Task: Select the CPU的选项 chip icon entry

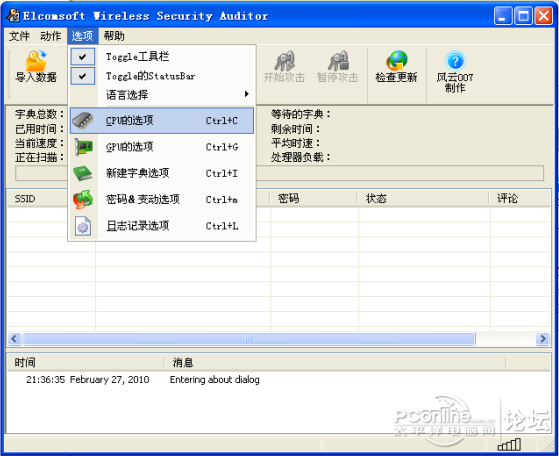Action: point(162,121)
